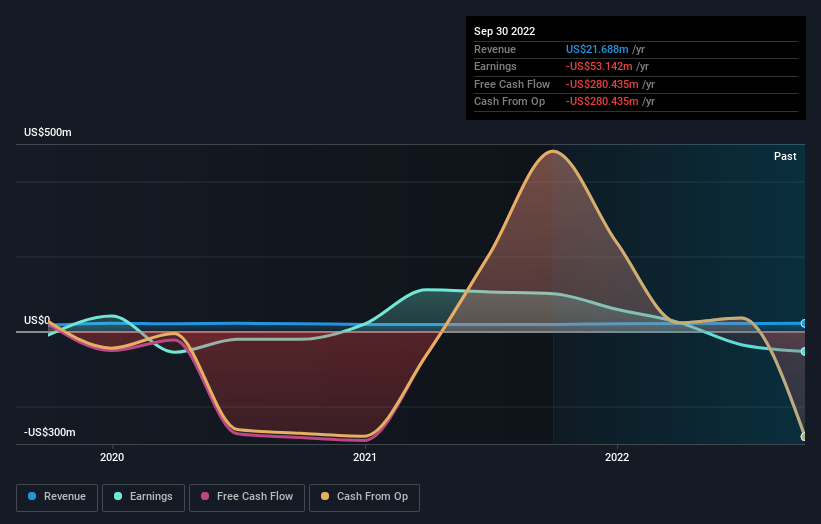Click the Free Cash Flow -US$280.435m value
821x524 pixels.
pos(602,84)
